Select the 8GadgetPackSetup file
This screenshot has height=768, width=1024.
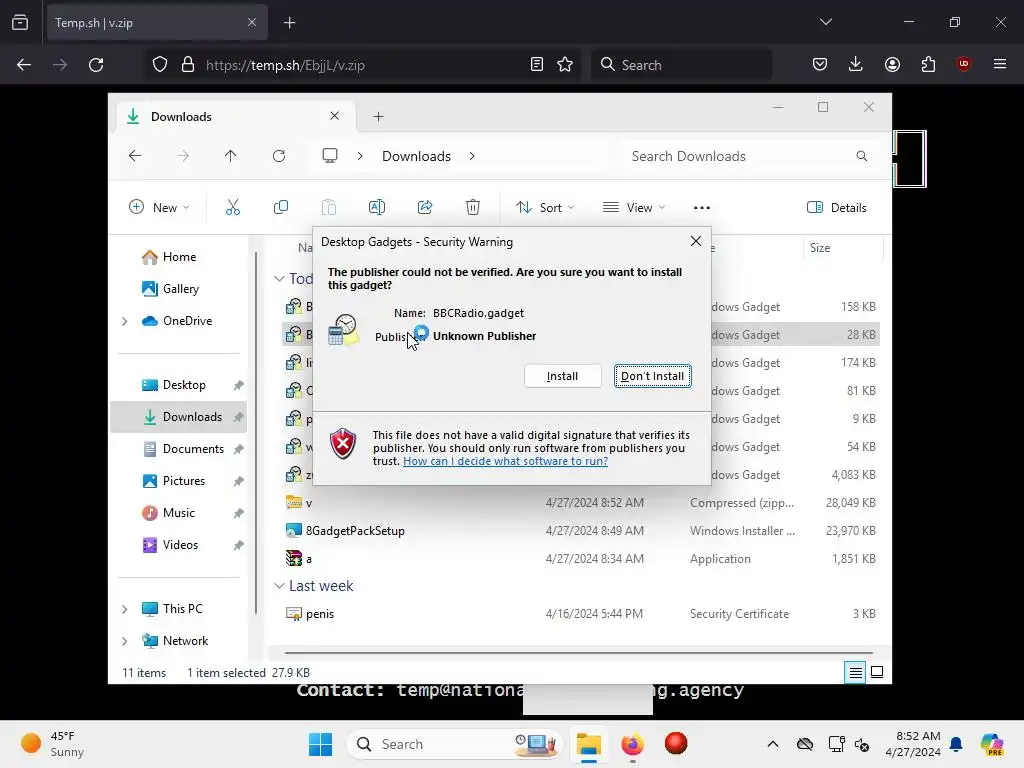click(355, 531)
